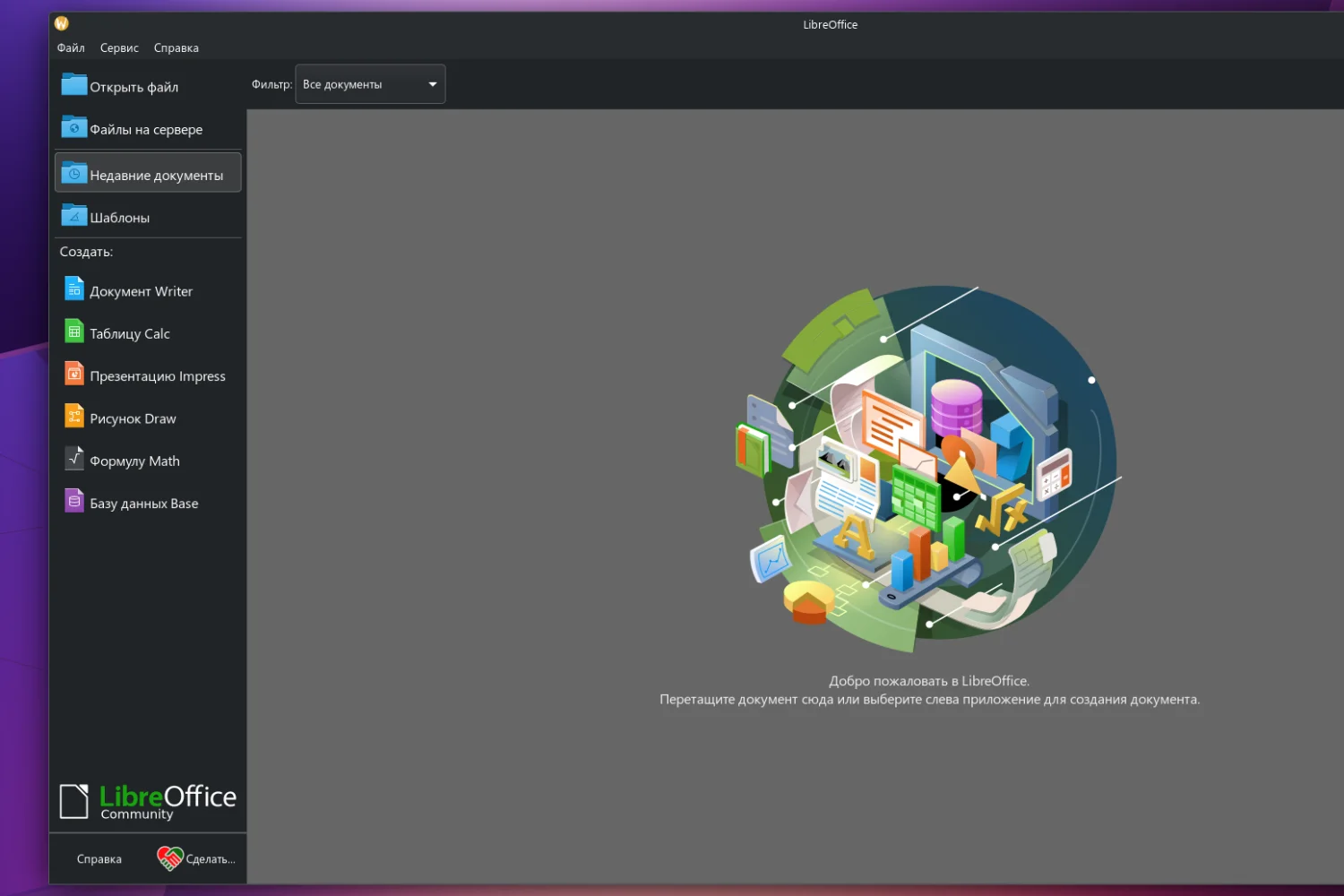Expand the filter dropdown arrow

(x=433, y=84)
